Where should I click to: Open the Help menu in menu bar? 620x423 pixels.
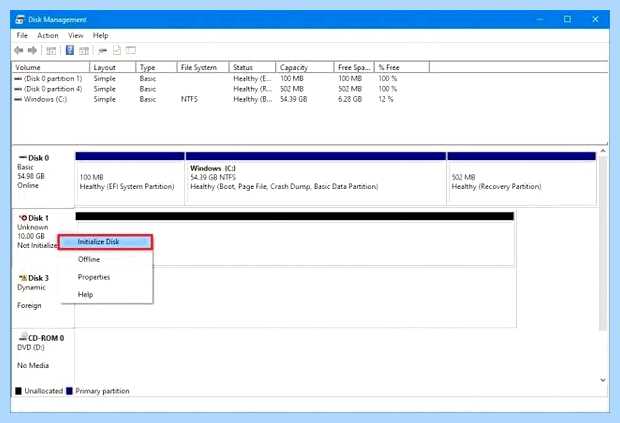[x=100, y=36]
